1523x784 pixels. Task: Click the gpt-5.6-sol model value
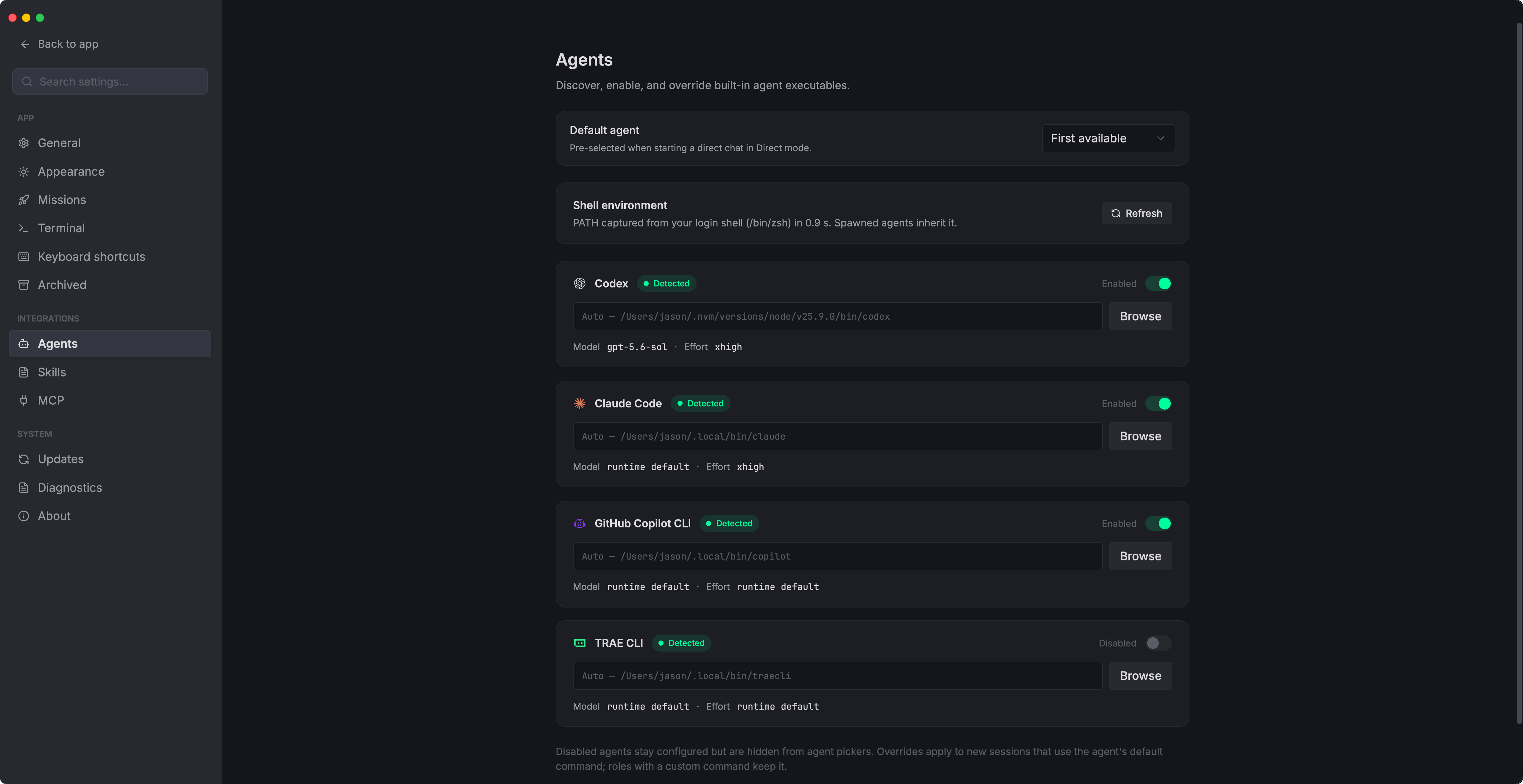(637, 347)
